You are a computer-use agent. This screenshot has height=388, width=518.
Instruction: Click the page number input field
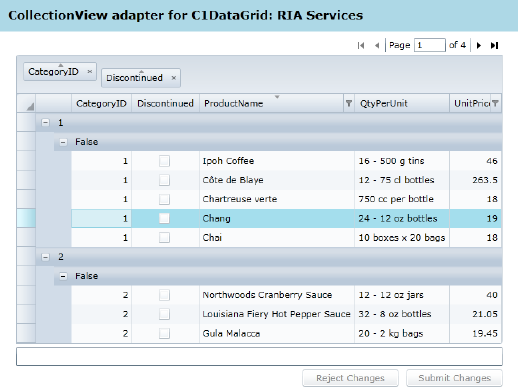coord(430,45)
